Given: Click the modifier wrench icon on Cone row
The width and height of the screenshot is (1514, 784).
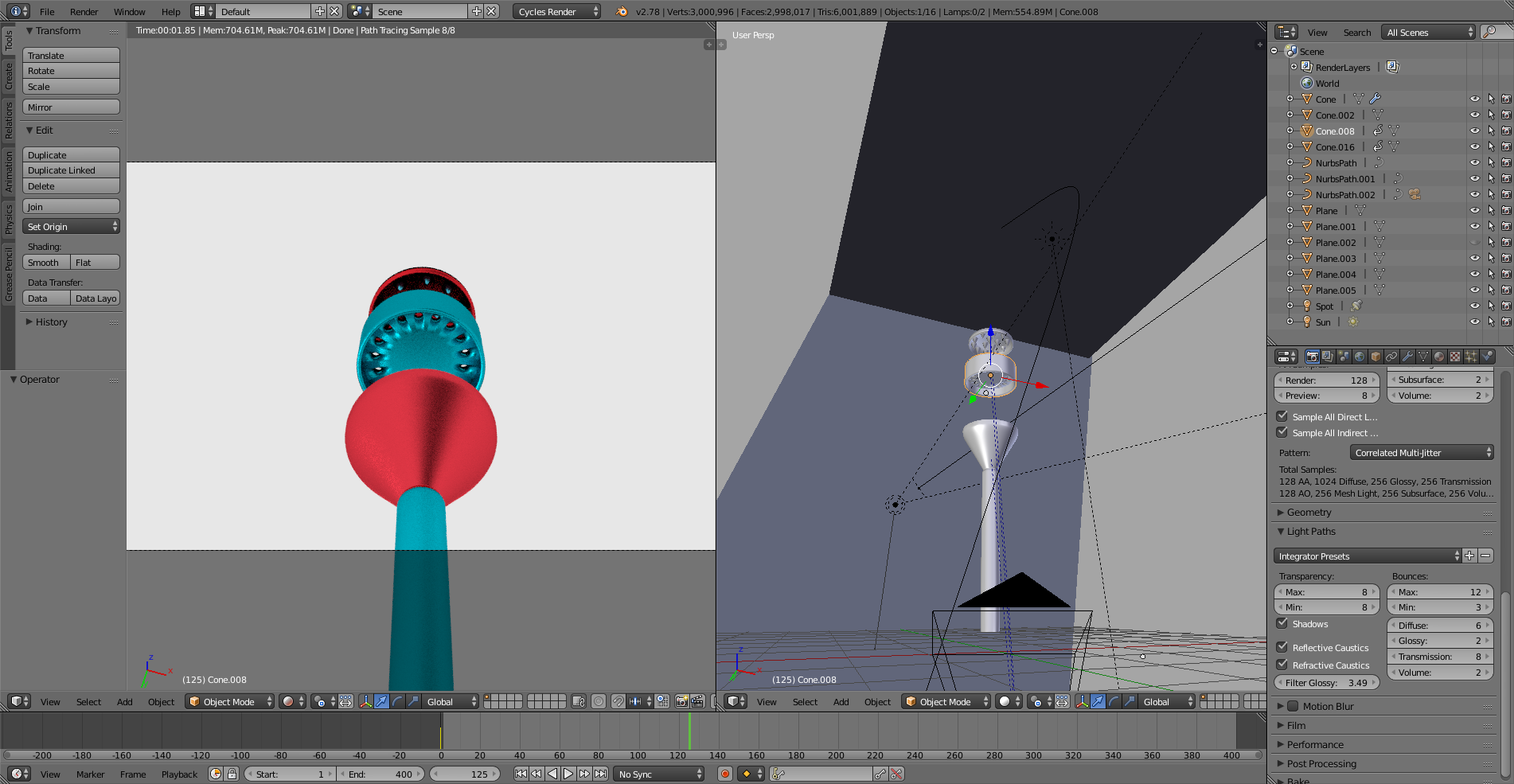Looking at the screenshot, I should coord(1375,99).
